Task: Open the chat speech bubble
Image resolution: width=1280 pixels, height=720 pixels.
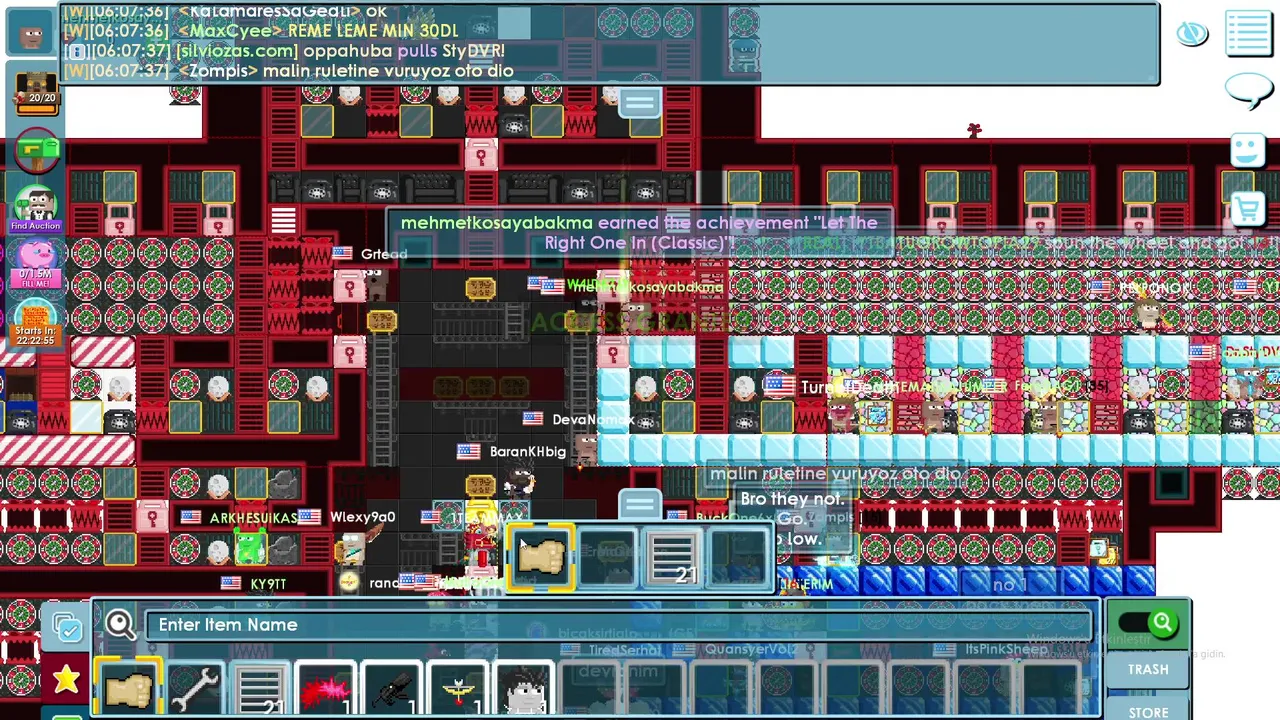Action: click(x=1248, y=92)
